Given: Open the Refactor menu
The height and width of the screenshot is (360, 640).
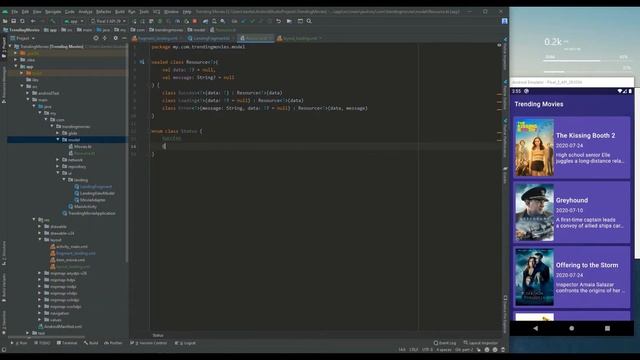Looking at the screenshot, I should (x=103, y=12).
